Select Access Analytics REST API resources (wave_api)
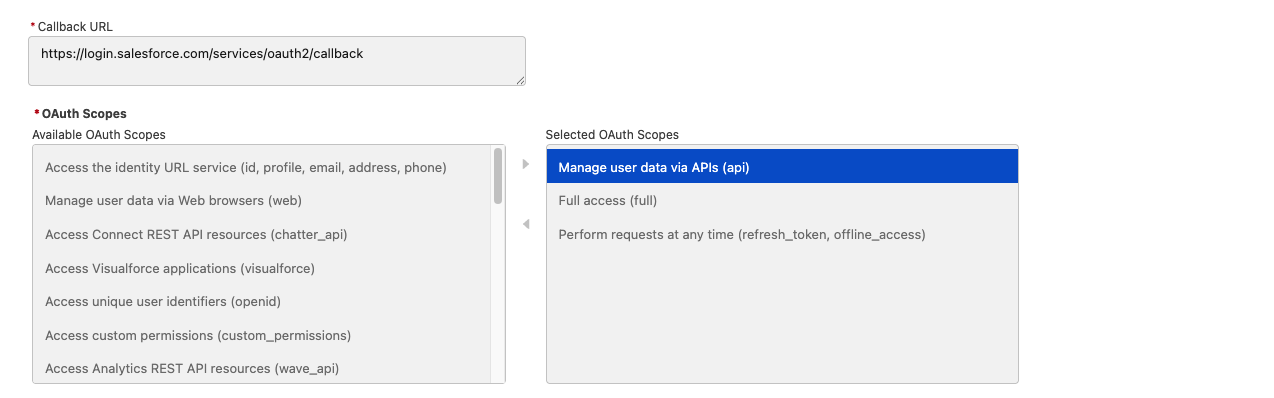The height and width of the screenshot is (398, 1274). click(262, 368)
